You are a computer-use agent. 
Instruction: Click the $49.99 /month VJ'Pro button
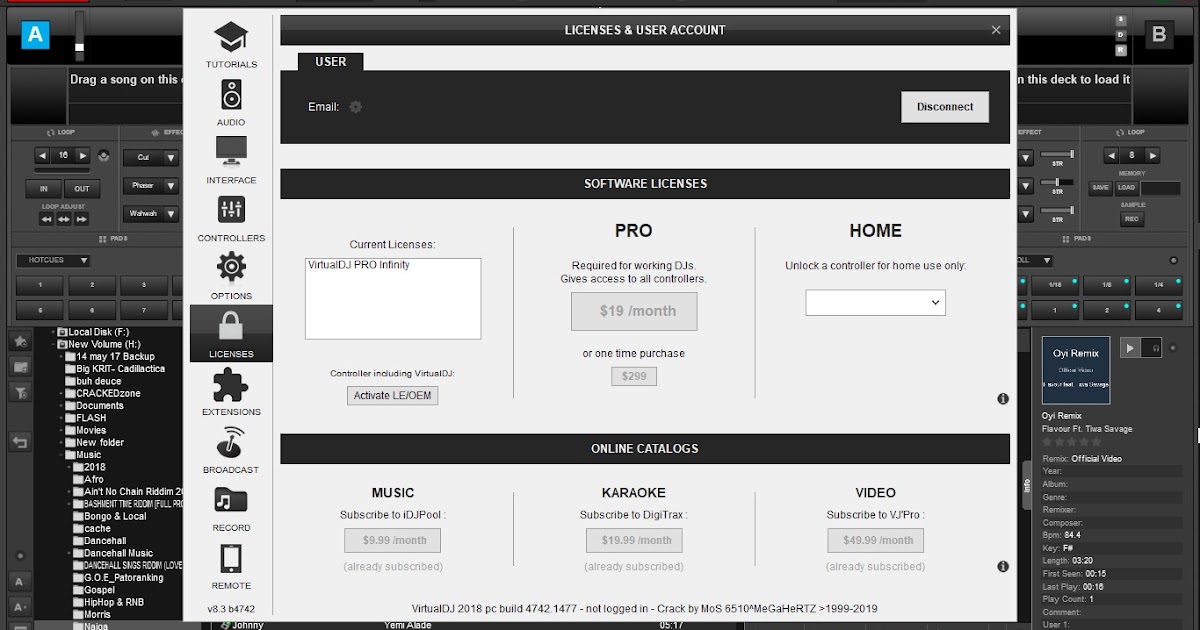pos(875,541)
